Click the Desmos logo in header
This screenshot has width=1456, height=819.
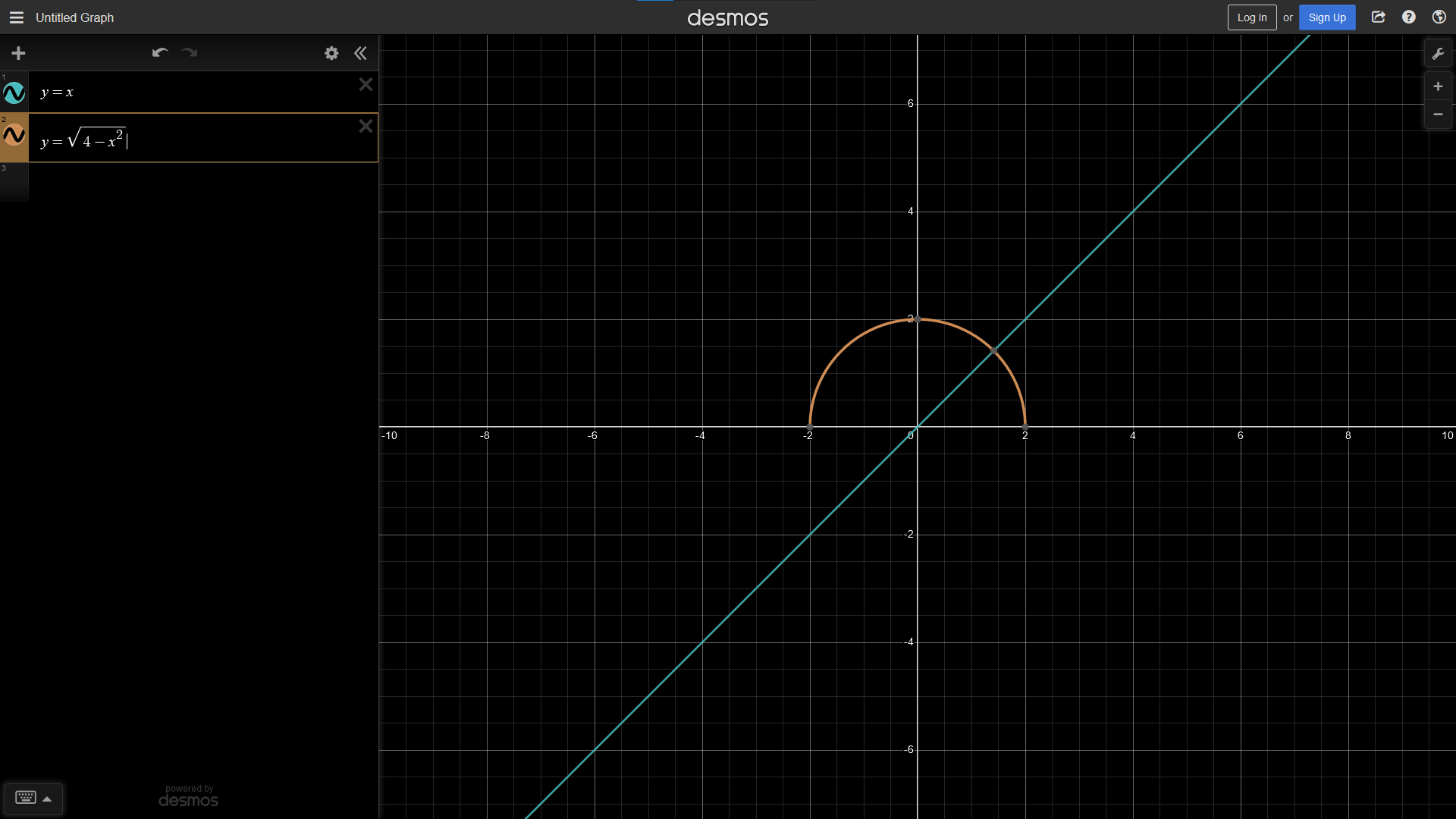[x=728, y=17]
